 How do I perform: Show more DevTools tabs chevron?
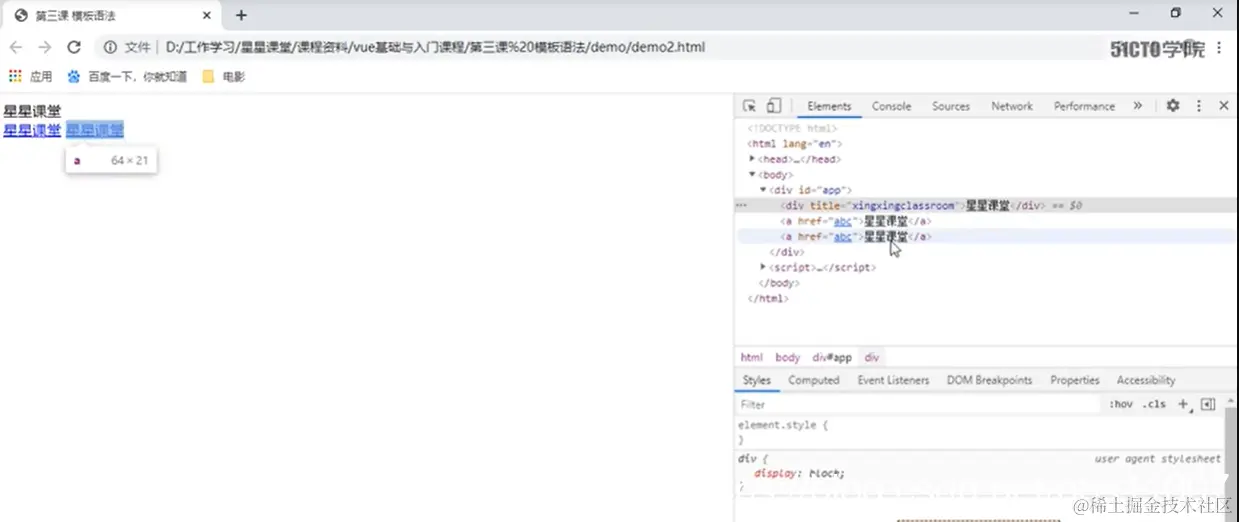(1137, 106)
